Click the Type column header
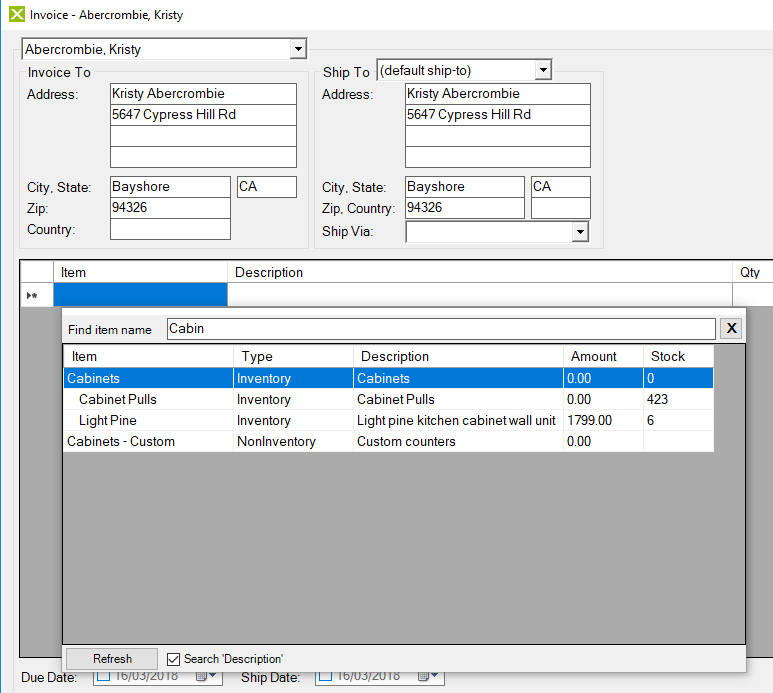This screenshot has height=693, width=773. (293, 356)
